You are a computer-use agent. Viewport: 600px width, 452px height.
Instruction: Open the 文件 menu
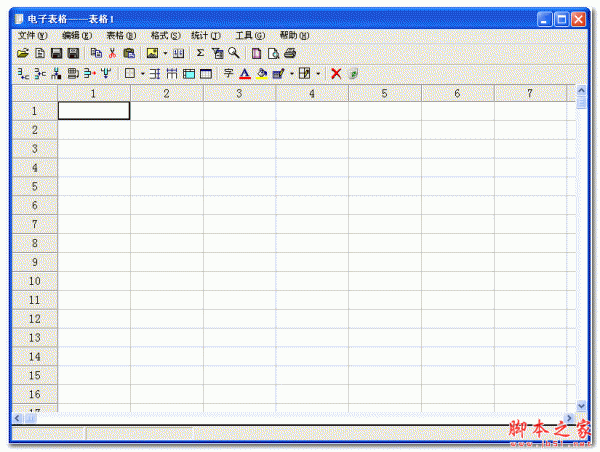(x=33, y=36)
